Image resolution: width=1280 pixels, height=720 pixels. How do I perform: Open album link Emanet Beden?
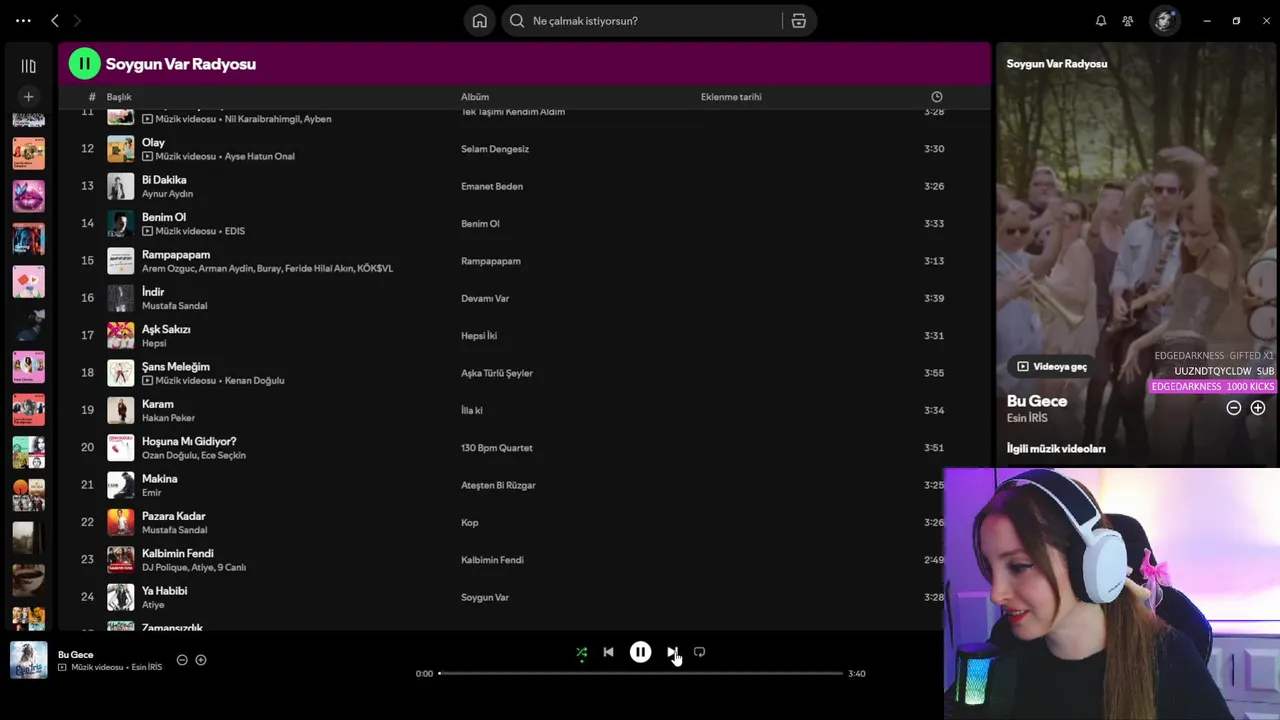[x=492, y=186]
